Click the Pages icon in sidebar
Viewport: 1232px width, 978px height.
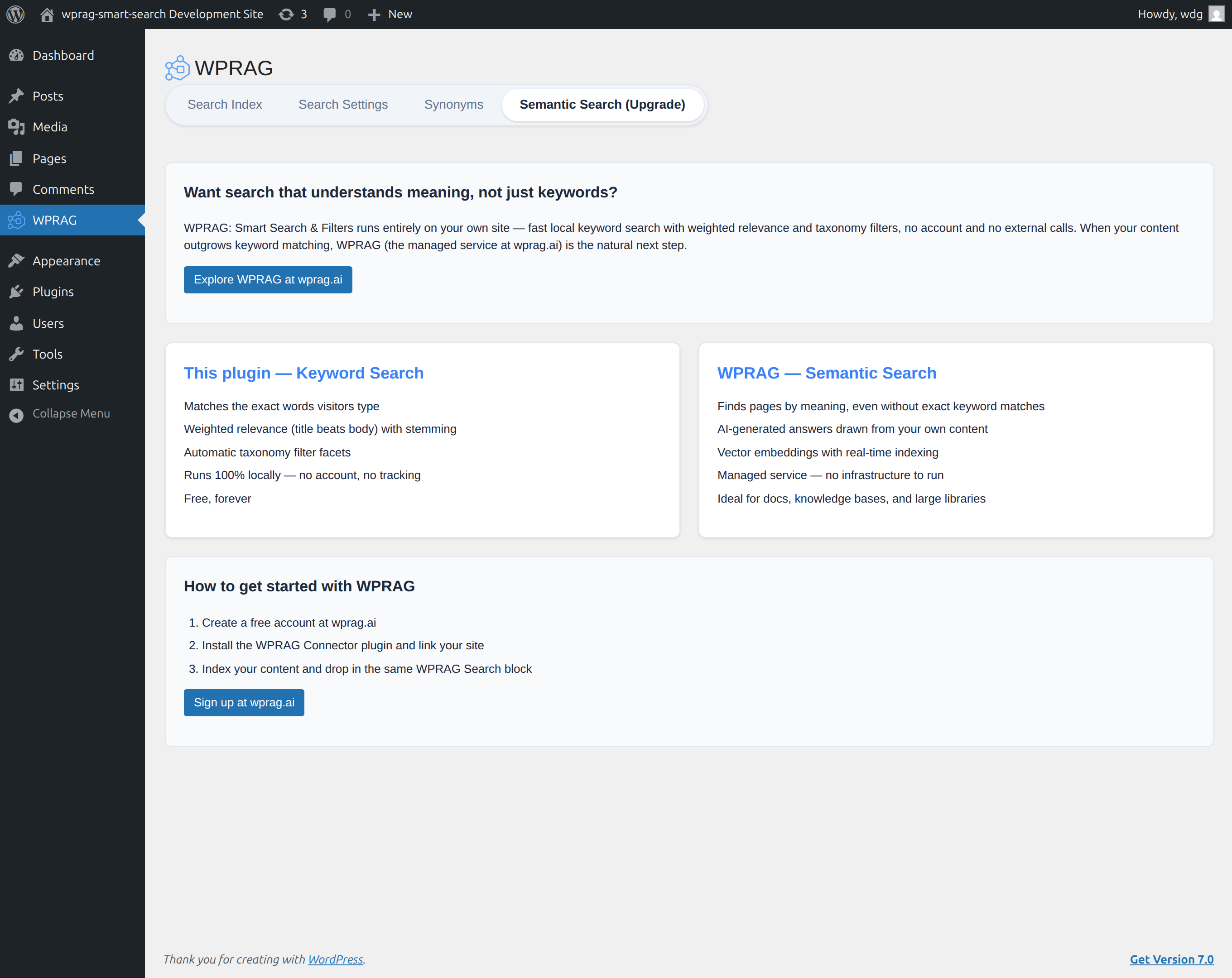(x=17, y=158)
